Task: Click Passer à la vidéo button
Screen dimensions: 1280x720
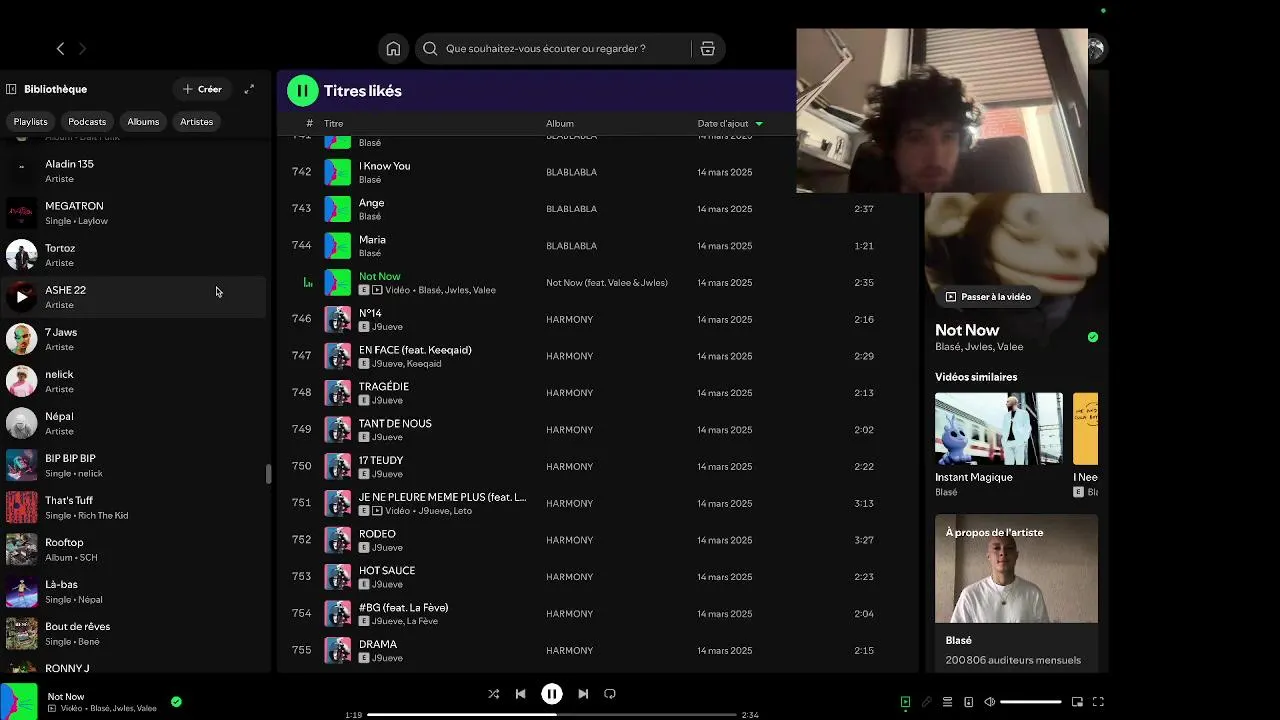Action: (988, 297)
